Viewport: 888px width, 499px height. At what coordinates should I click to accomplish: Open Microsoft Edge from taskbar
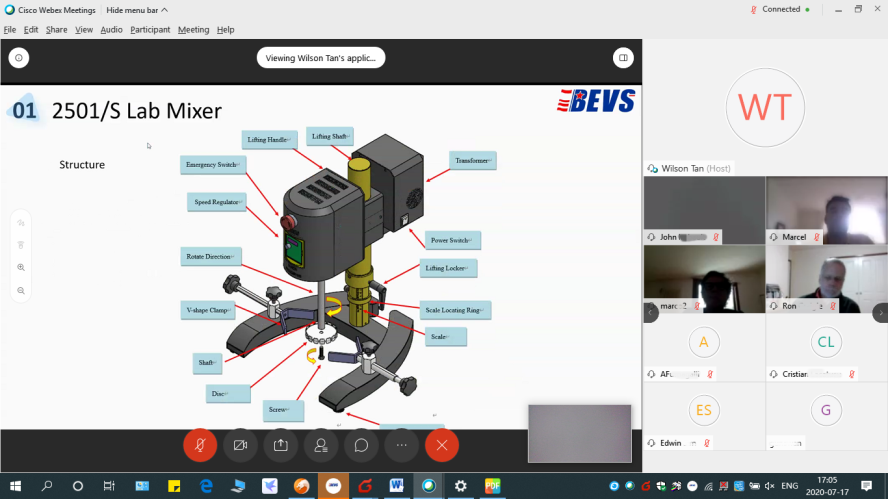click(x=206, y=486)
